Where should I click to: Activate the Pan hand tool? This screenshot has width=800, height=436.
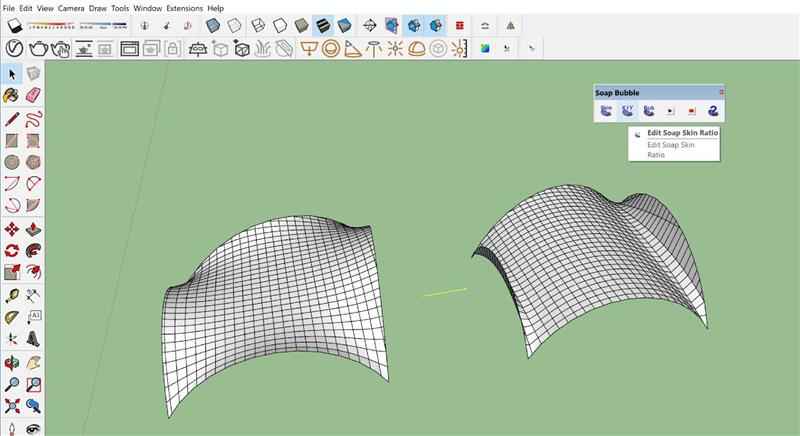[33, 363]
